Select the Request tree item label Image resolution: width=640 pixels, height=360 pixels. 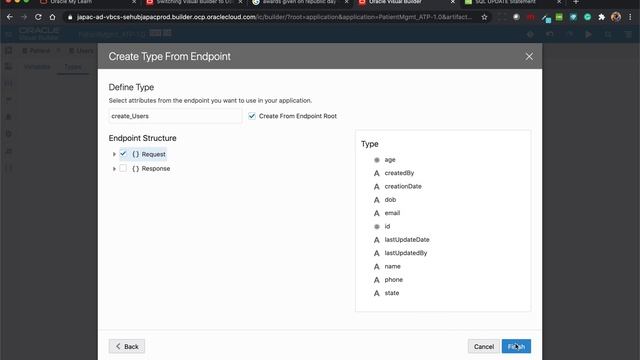click(153, 154)
